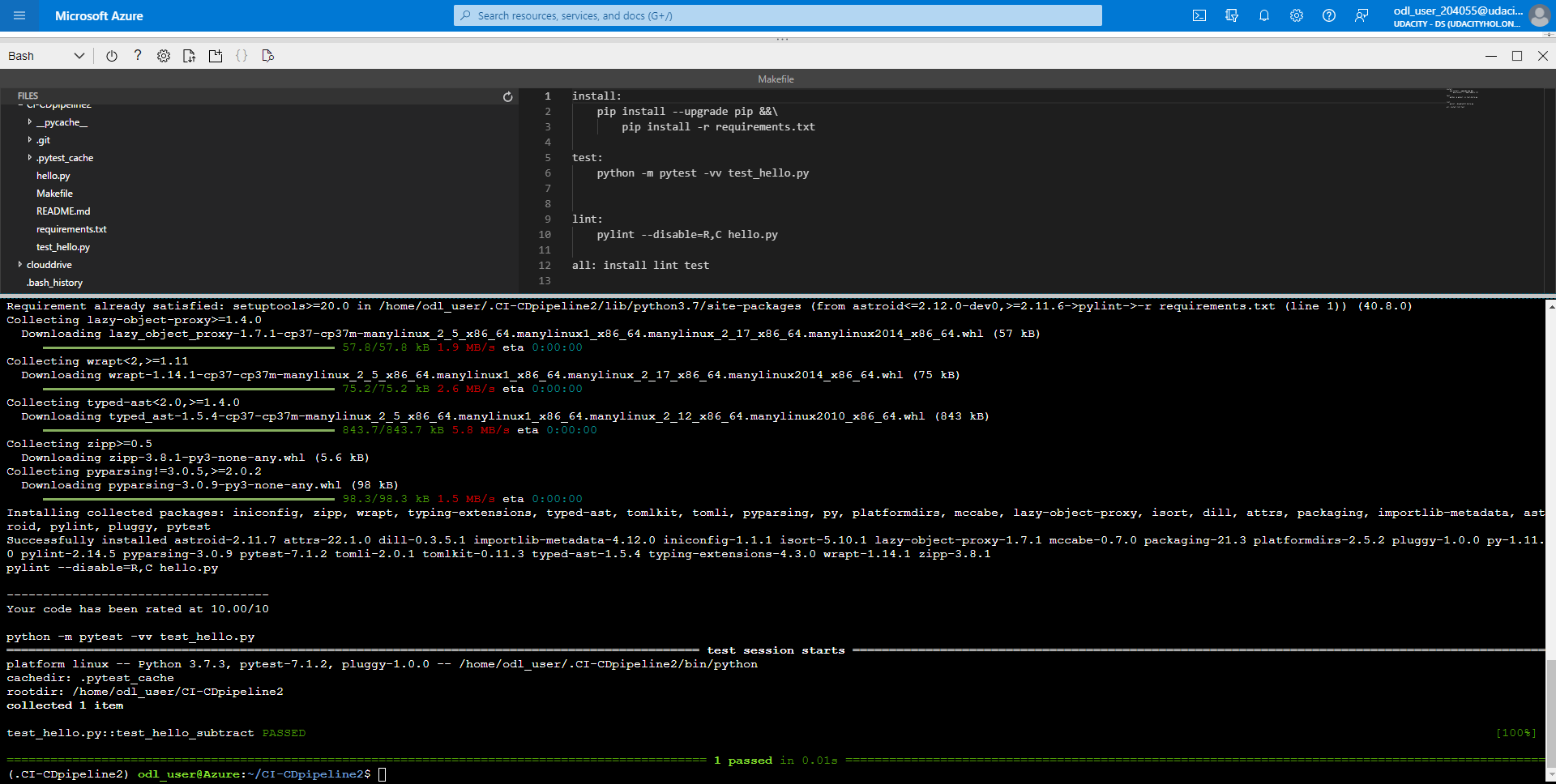The height and width of the screenshot is (784, 1556).
Task: Focus the Azure resources search bar
Action: coord(776,15)
